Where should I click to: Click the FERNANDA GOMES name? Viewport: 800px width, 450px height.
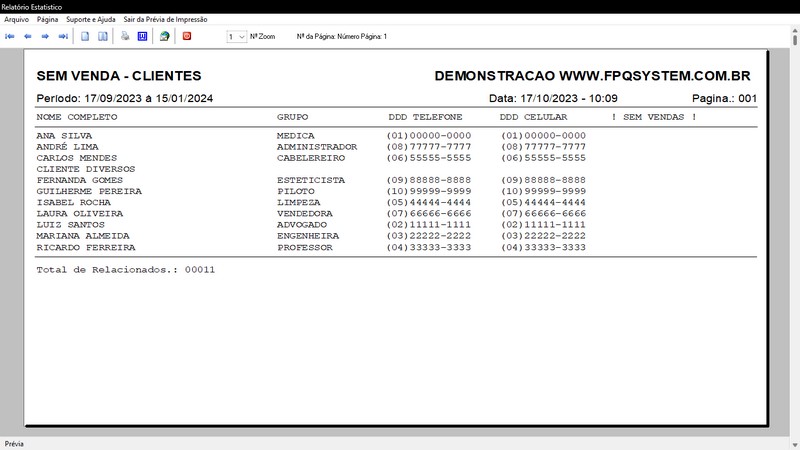pyautogui.click(x=80, y=180)
